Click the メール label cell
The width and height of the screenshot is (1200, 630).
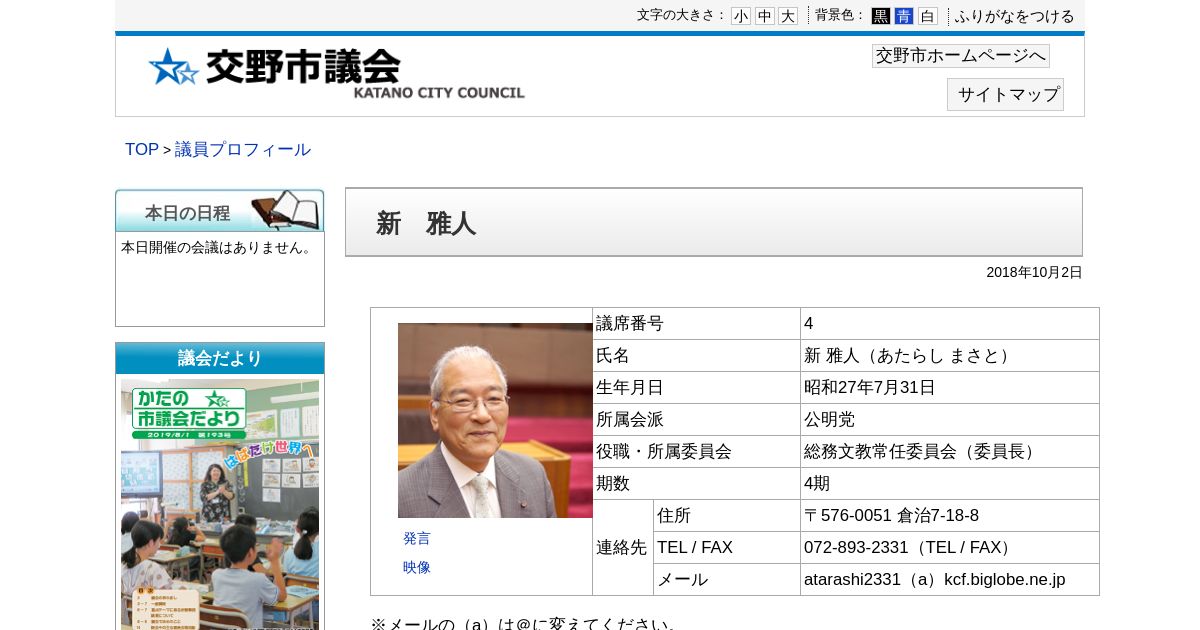click(x=727, y=580)
